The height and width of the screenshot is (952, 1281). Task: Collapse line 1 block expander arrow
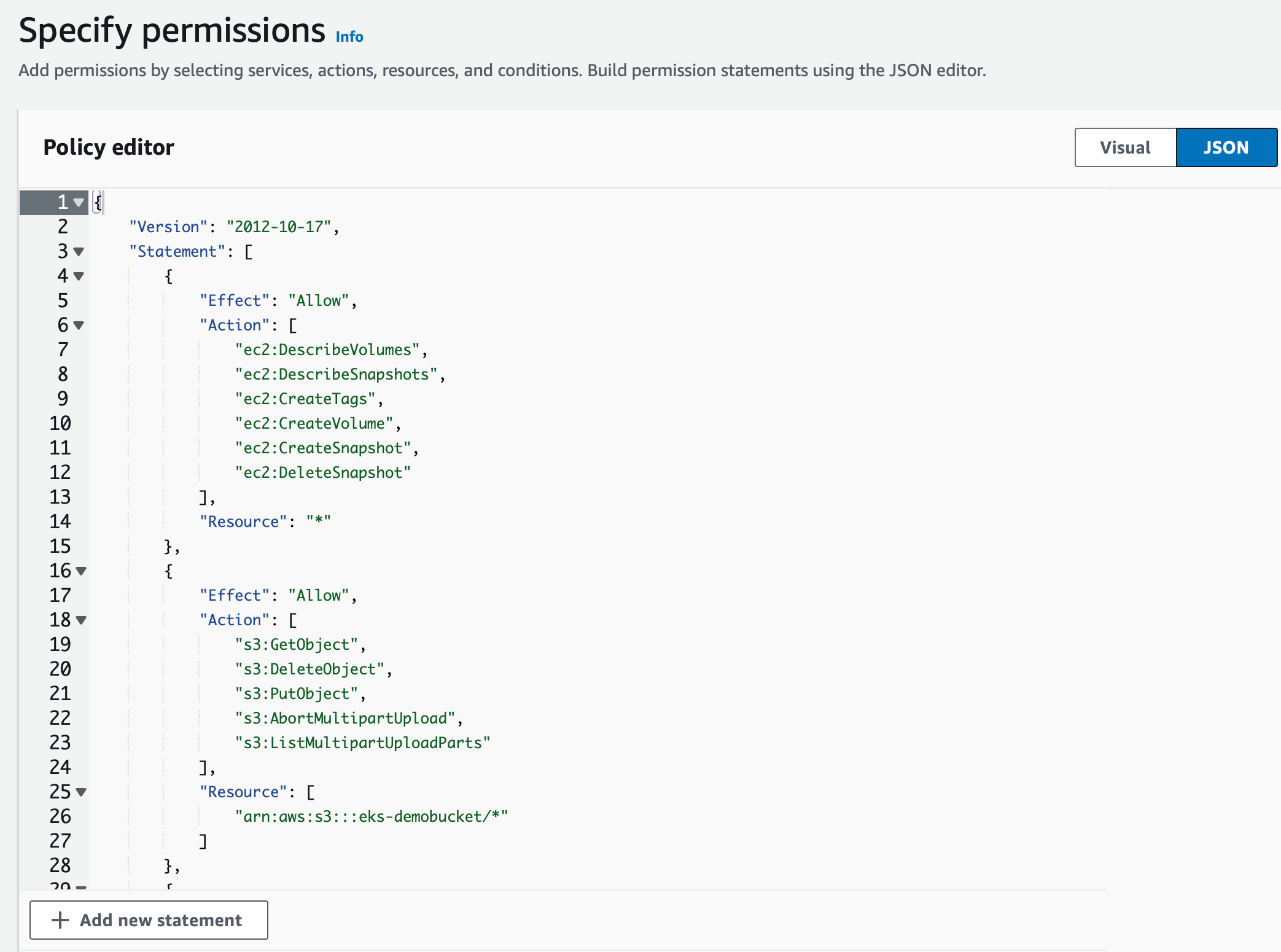tap(77, 202)
